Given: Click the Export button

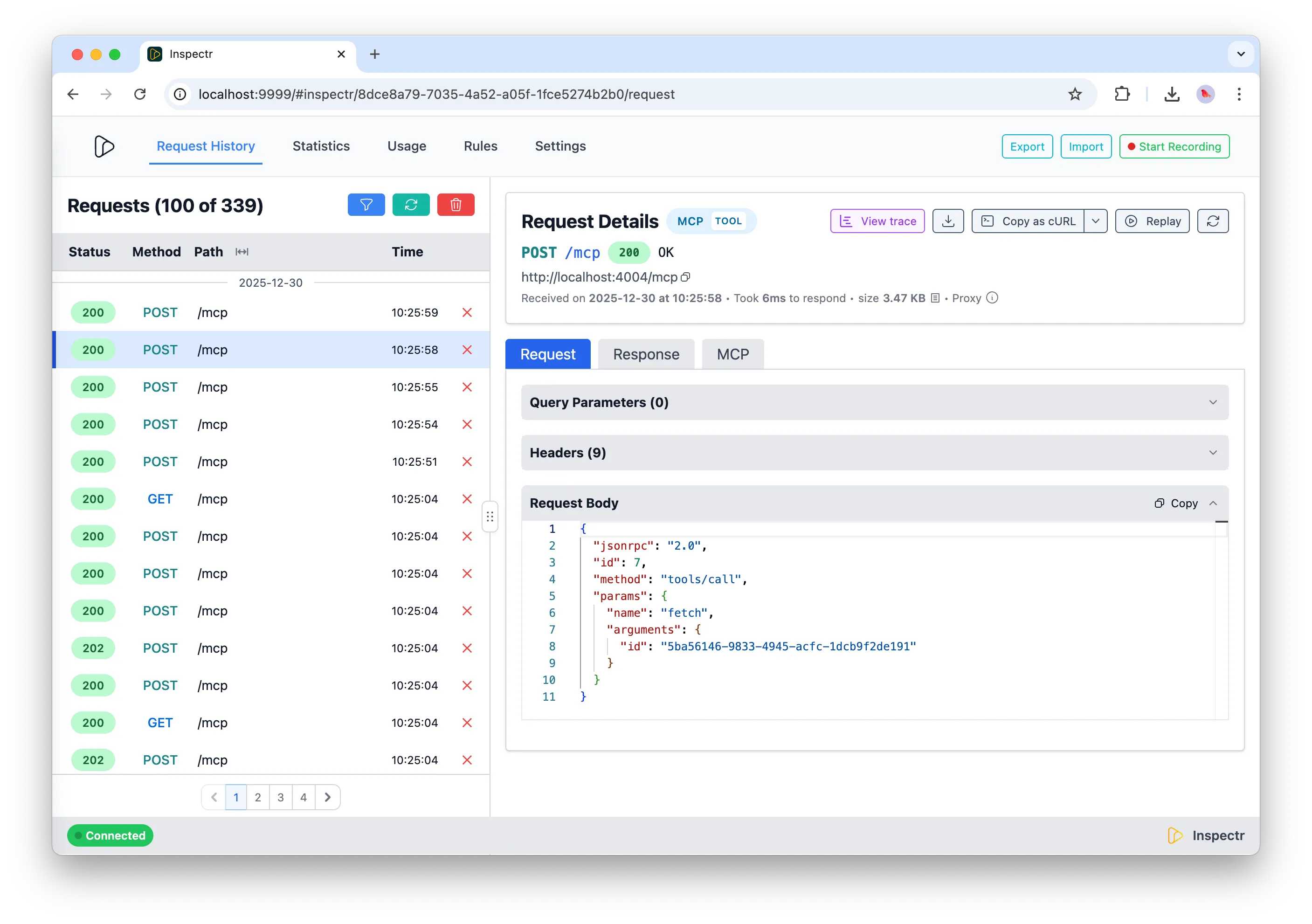Looking at the screenshot, I should coord(1026,146).
